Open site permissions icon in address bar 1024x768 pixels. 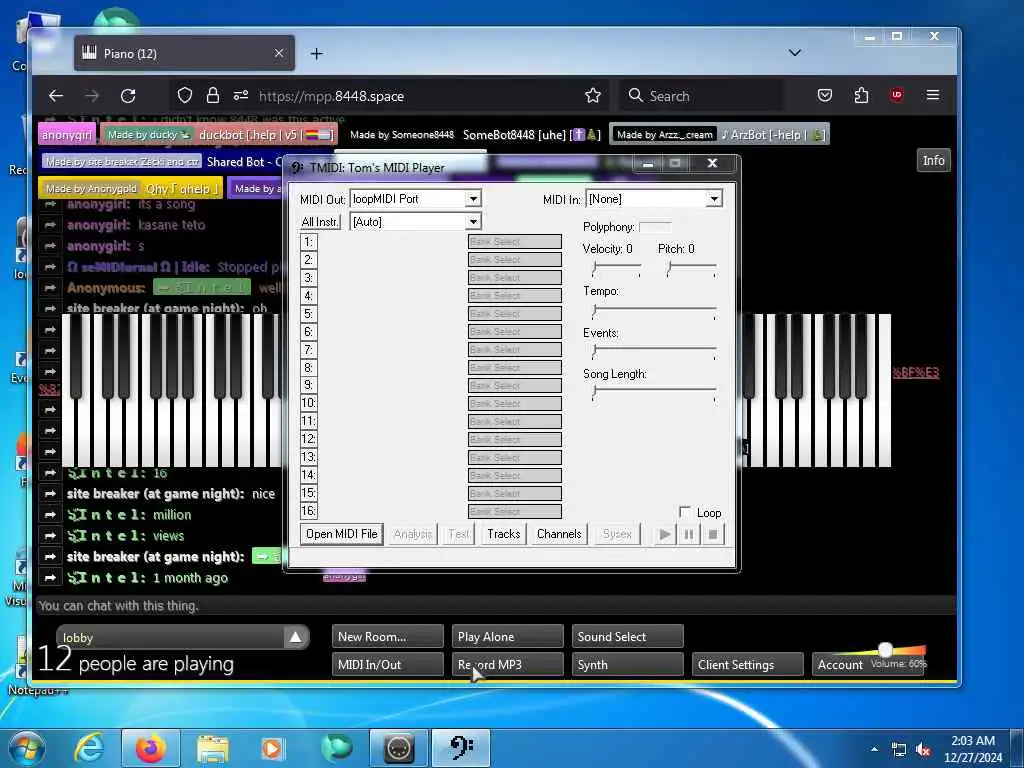click(x=241, y=96)
